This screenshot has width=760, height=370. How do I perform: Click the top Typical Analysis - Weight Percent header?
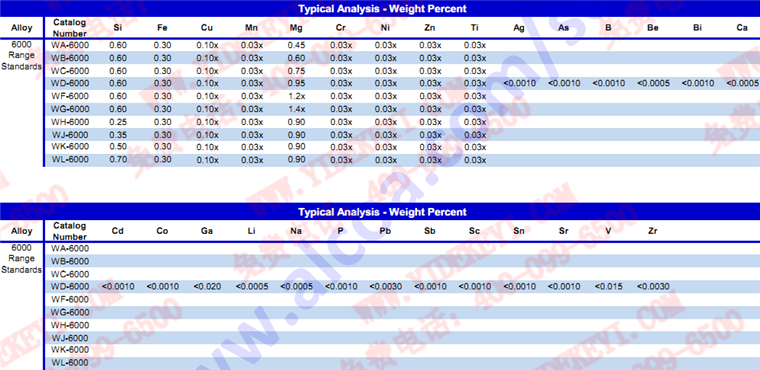(x=382, y=8)
